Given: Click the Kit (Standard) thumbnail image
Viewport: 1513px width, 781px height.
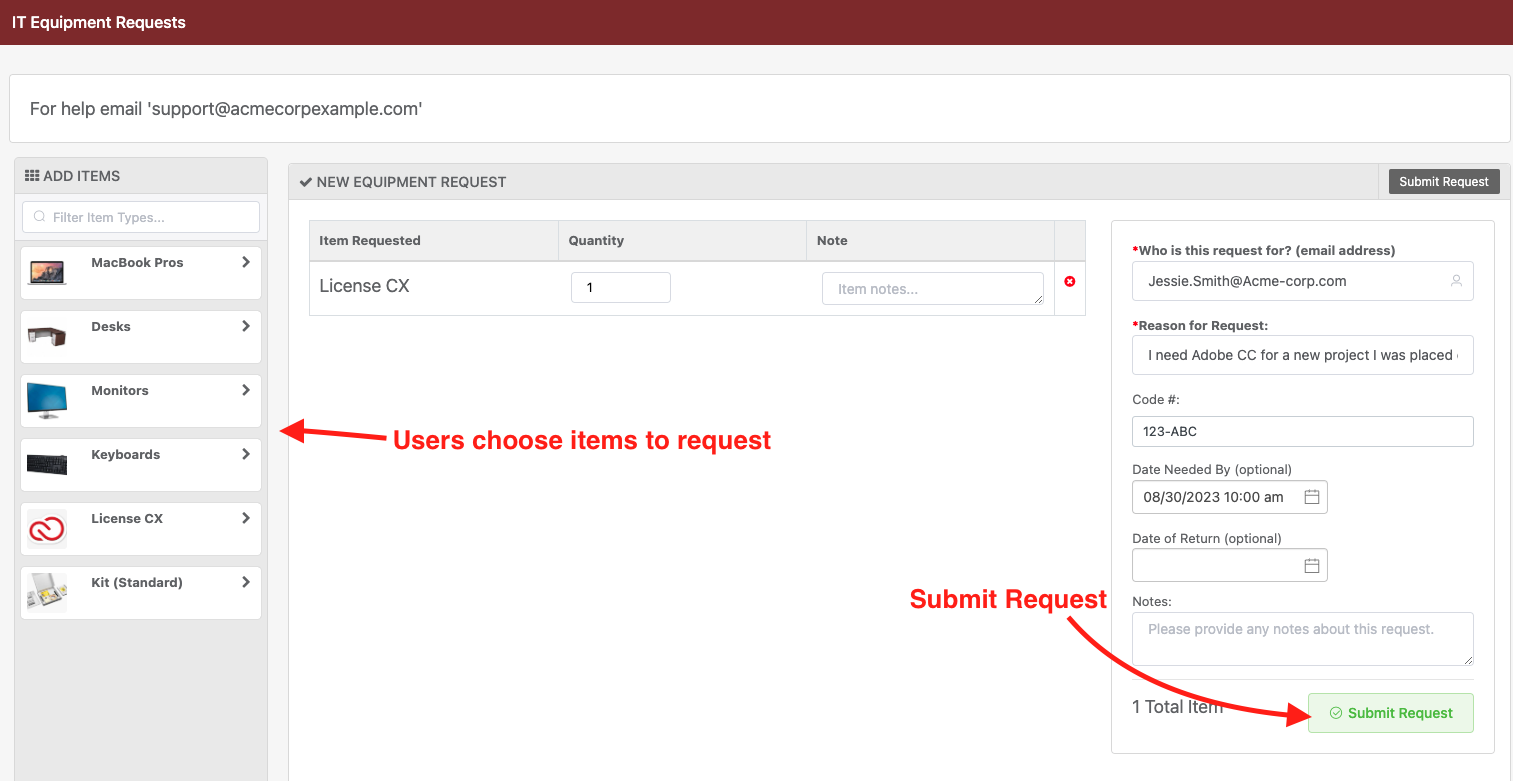Looking at the screenshot, I should [47, 592].
